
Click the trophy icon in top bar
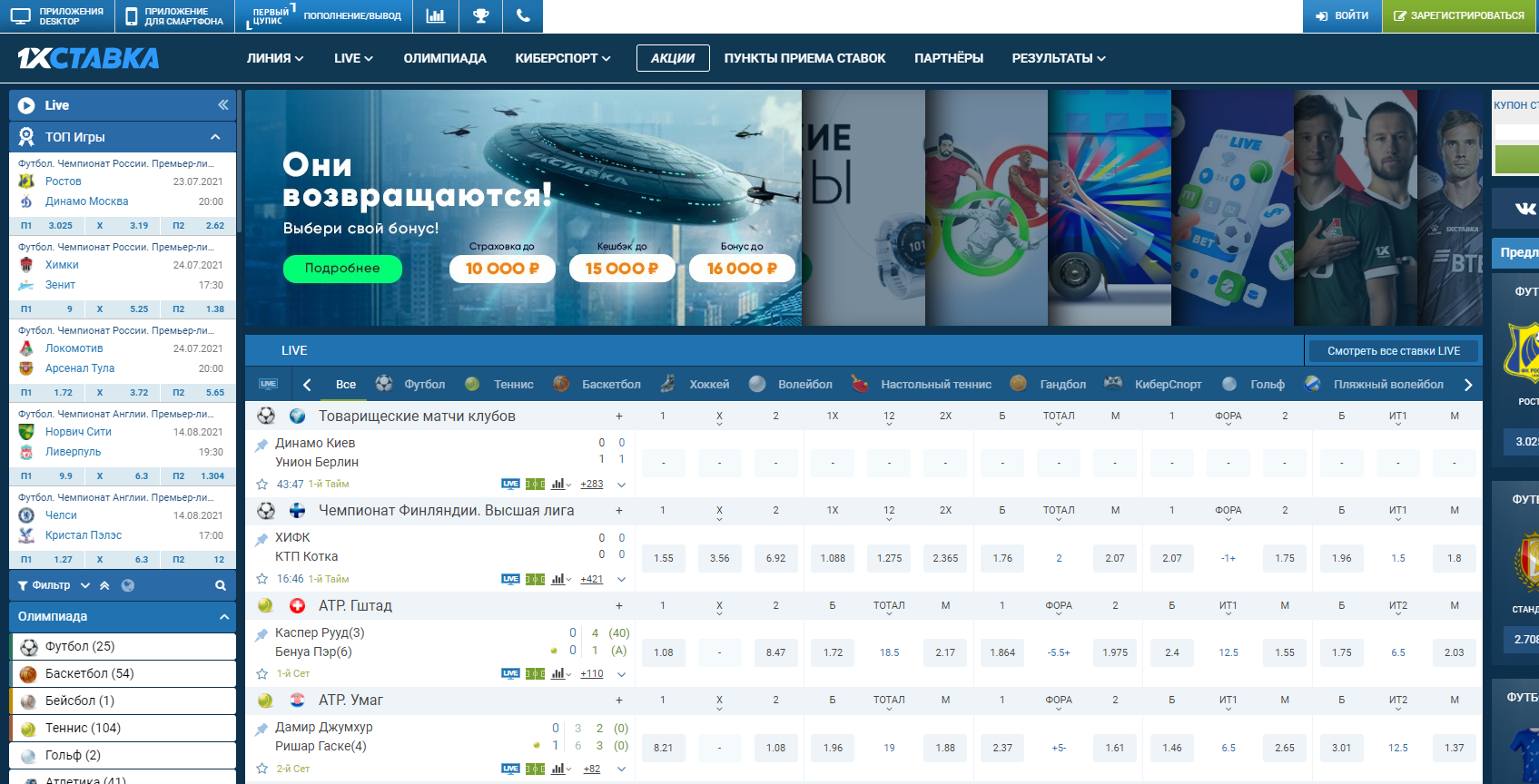tap(480, 15)
